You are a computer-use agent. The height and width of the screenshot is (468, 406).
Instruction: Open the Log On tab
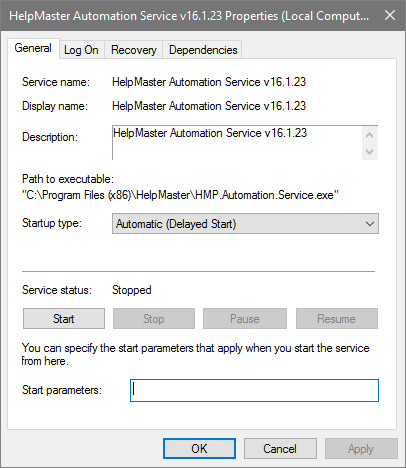point(81,50)
